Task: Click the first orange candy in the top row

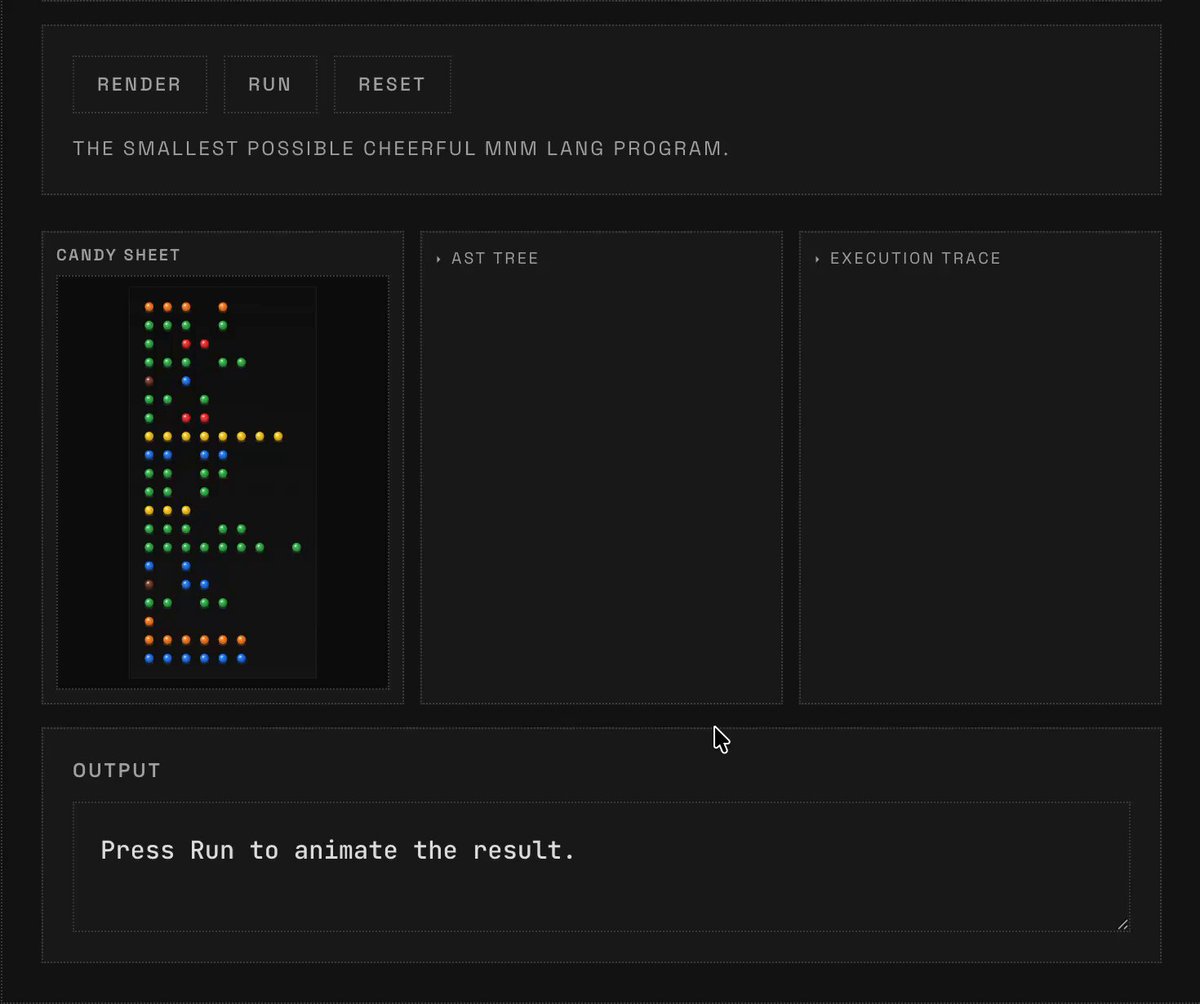Action: [149, 307]
